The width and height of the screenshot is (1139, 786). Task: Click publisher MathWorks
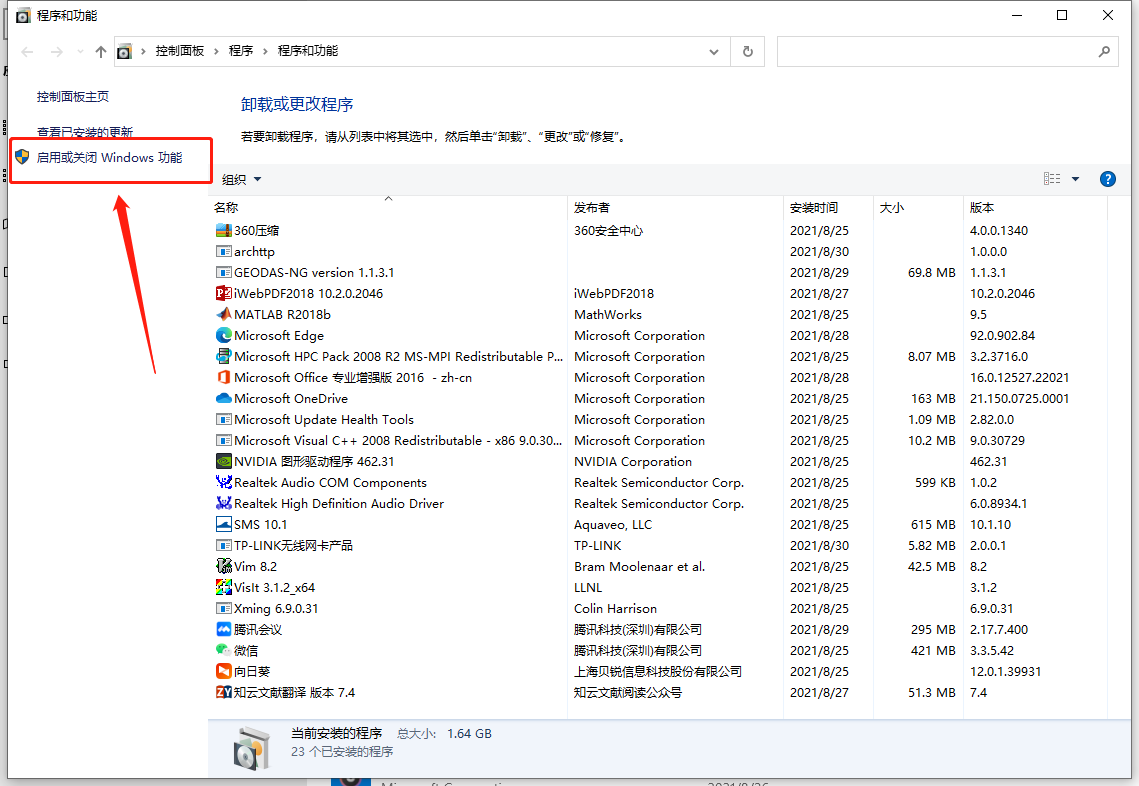coord(608,315)
